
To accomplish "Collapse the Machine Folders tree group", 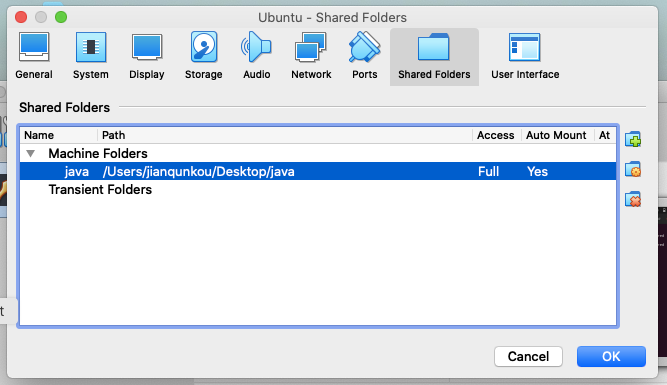I will pos(31,153).
